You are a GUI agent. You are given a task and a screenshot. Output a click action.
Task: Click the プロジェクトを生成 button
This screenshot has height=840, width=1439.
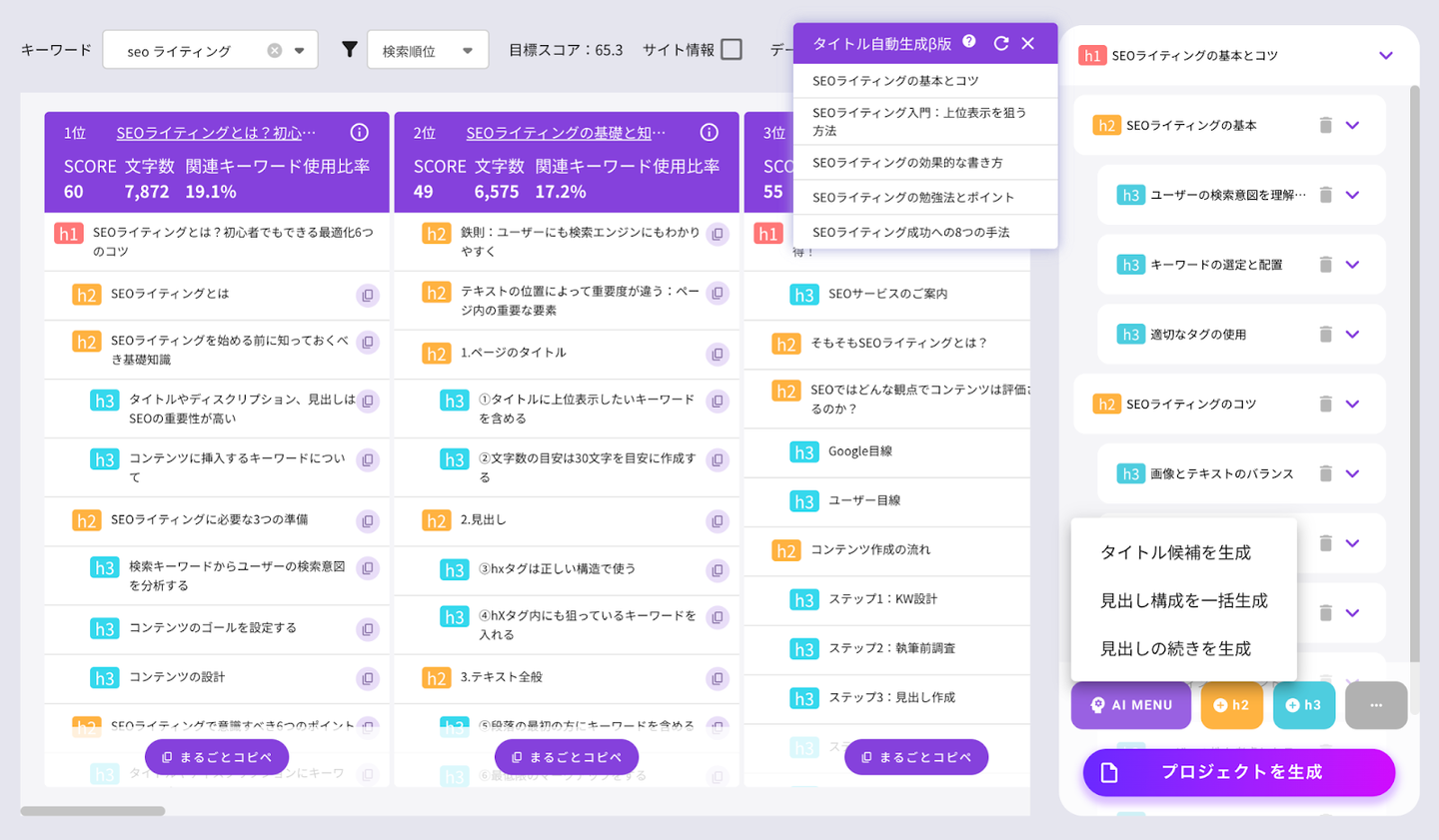point(1239,772)
